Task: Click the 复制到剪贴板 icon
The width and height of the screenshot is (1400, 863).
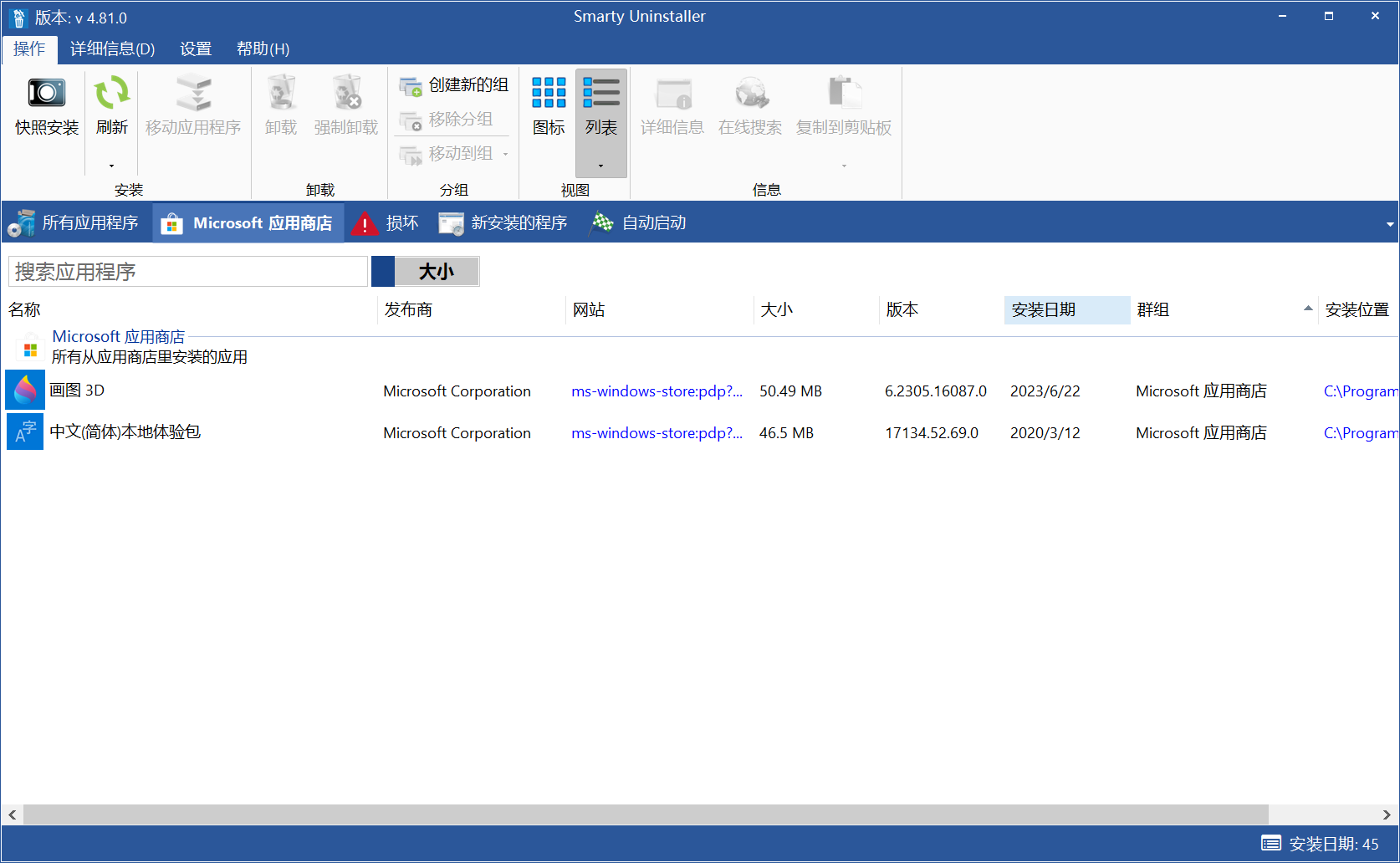Action: pyautogui.click(x=844, y=92)
